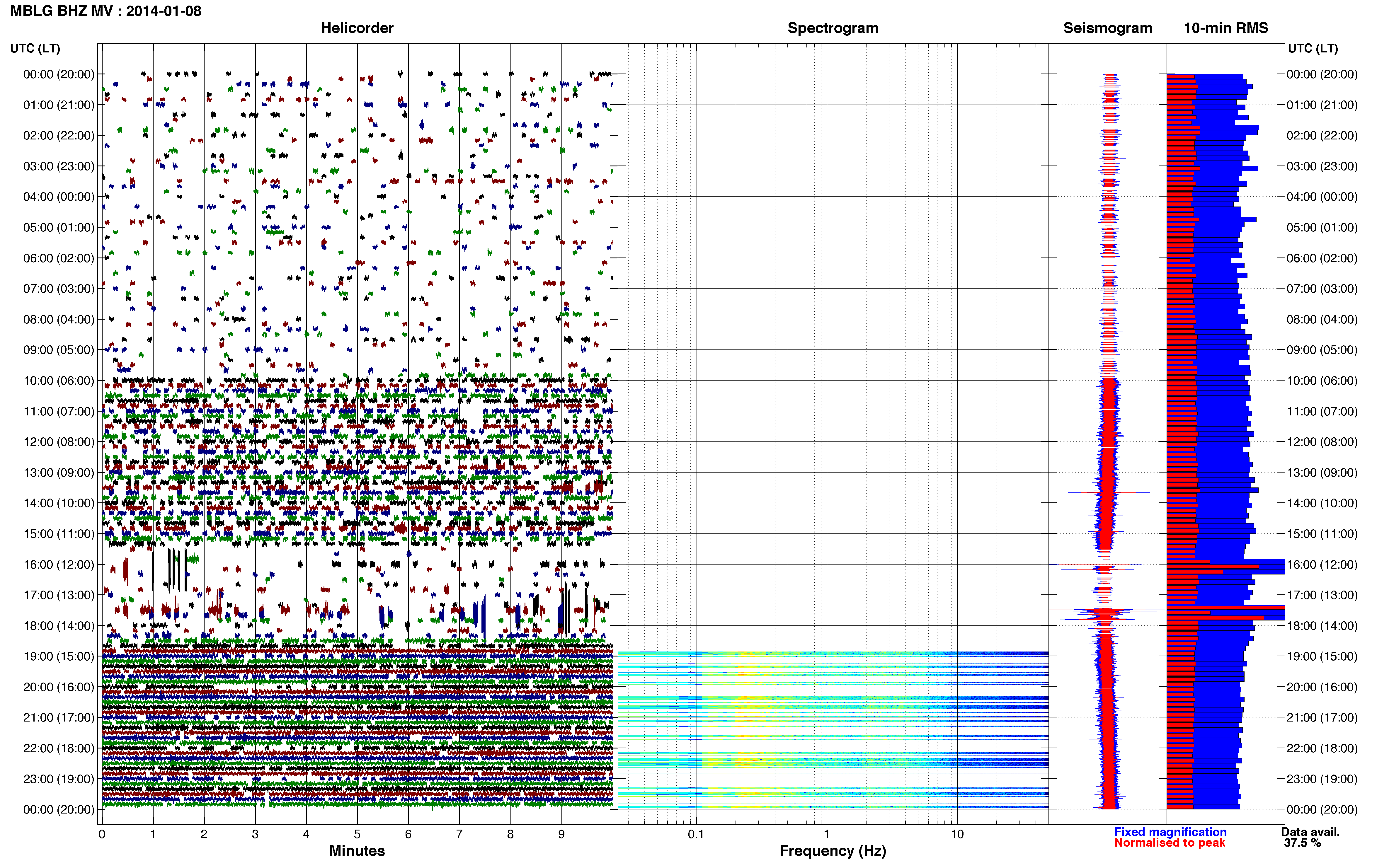Click Helicorder time label 11:00 (07:00)
The image size is (1389, 868).
coord(59,412)
